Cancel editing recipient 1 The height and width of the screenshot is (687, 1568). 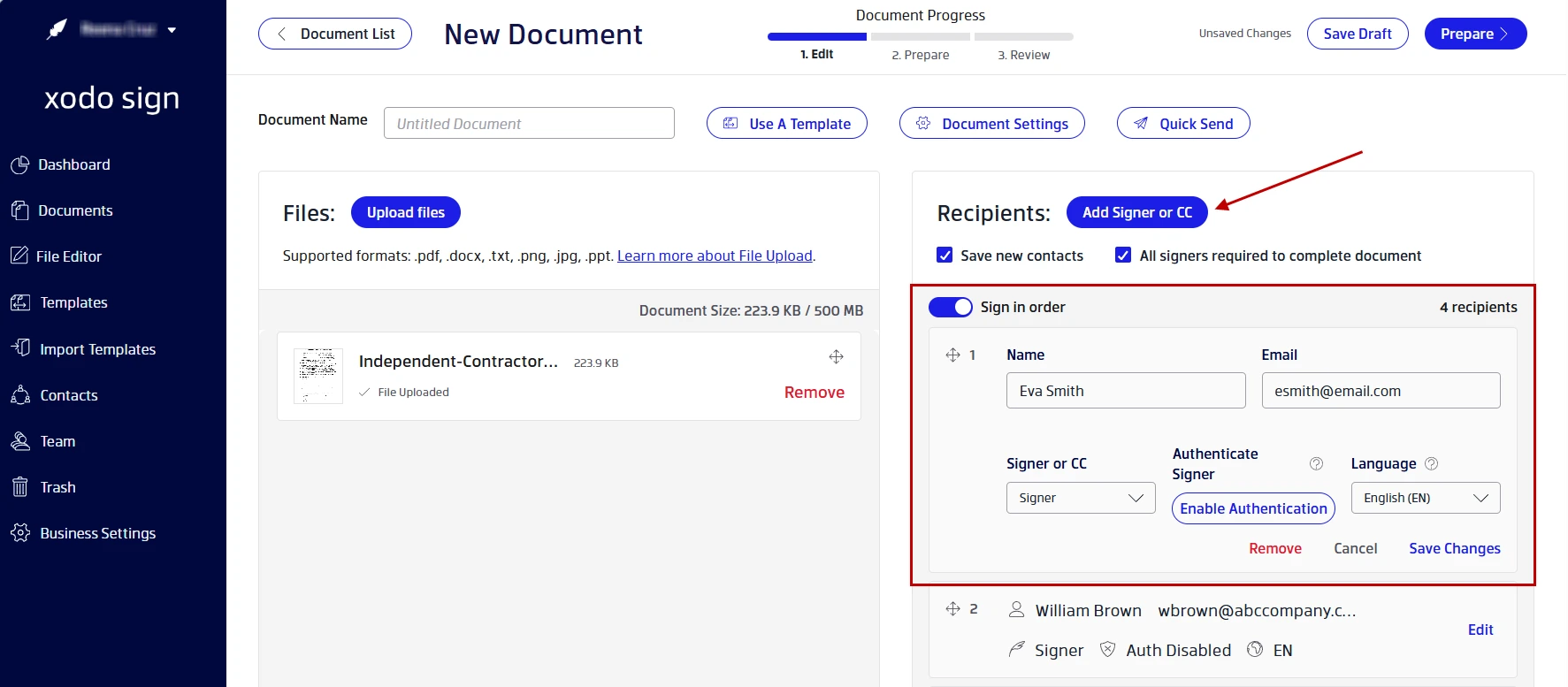click(1355, 548)
